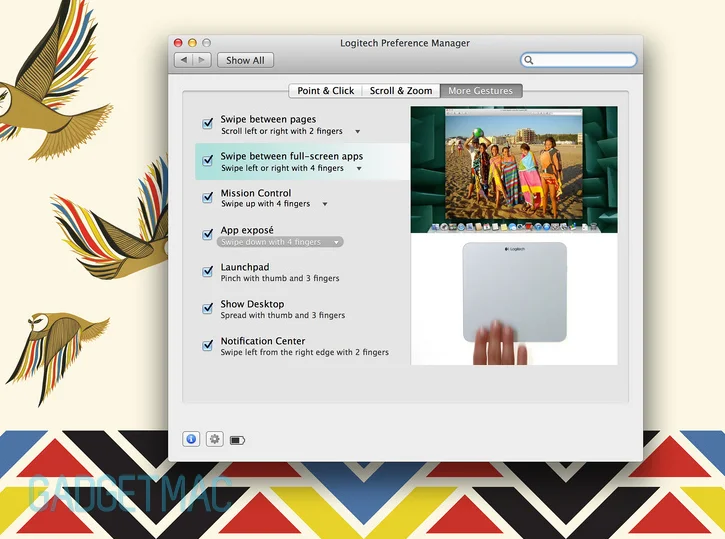
Task: Uncheck Swipe between pages checkbox
Action: click(208, 123)
